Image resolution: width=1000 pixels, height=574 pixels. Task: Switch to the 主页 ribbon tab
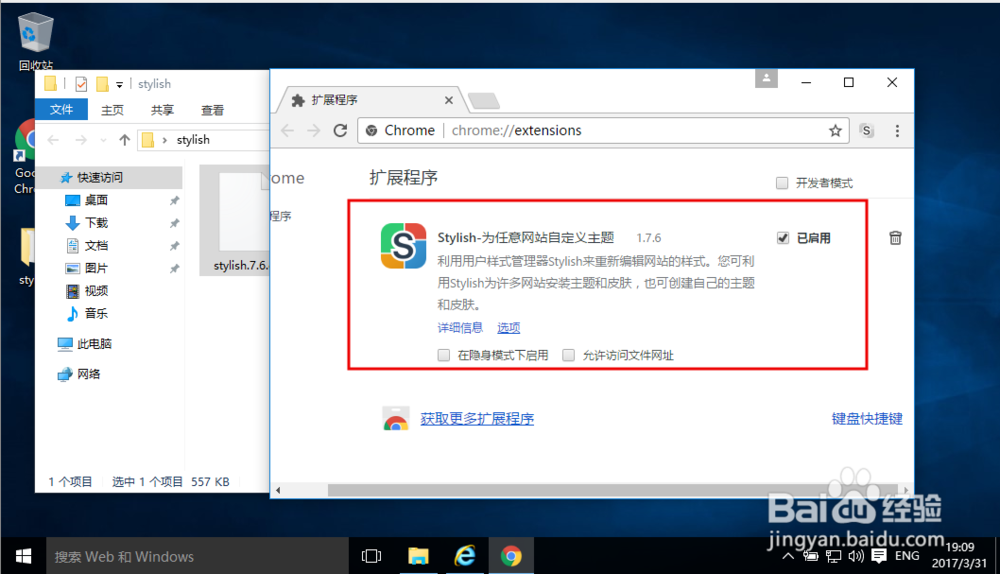coord(112,110)
